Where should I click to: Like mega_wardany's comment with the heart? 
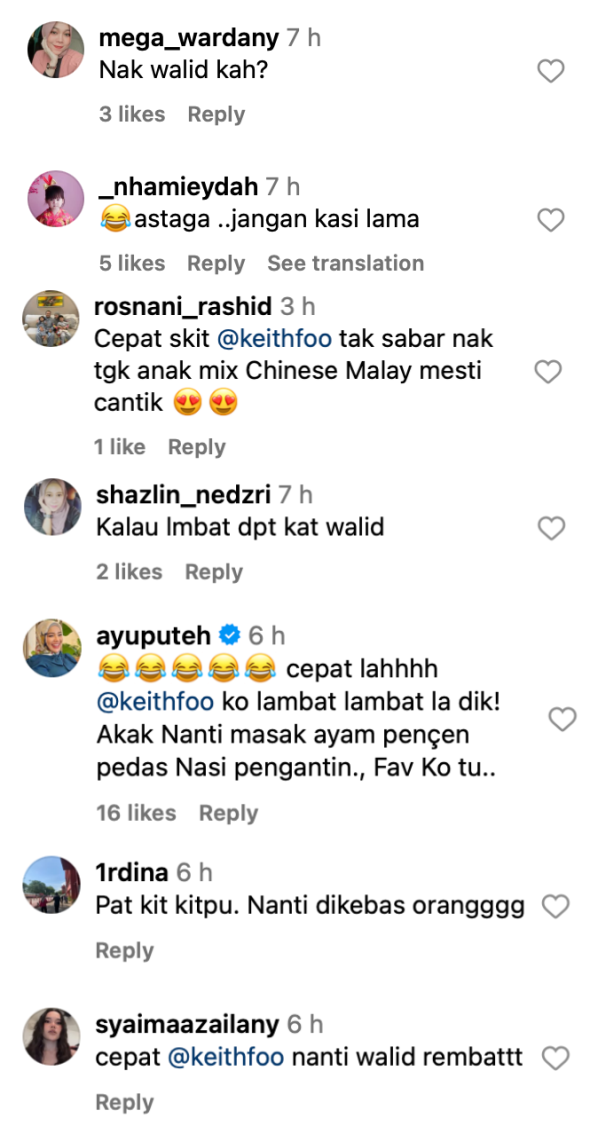point(551,71)
